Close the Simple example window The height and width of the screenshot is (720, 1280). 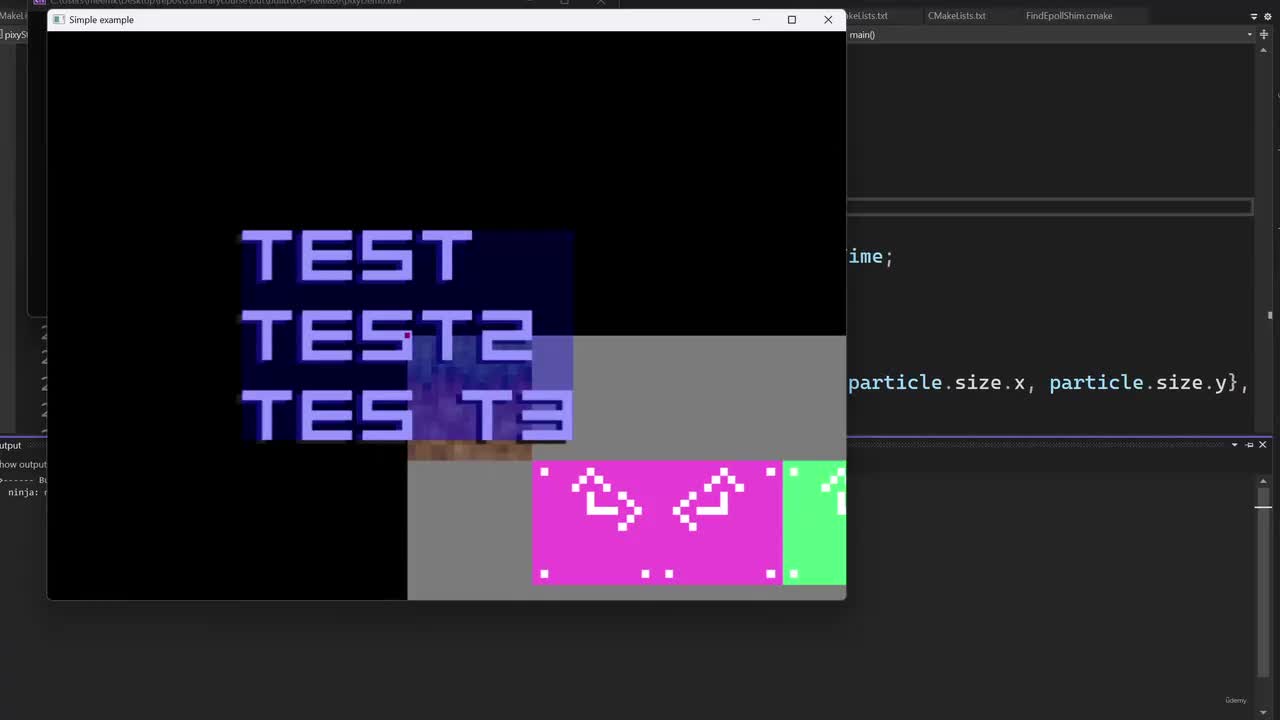click(x=828, y=20)
